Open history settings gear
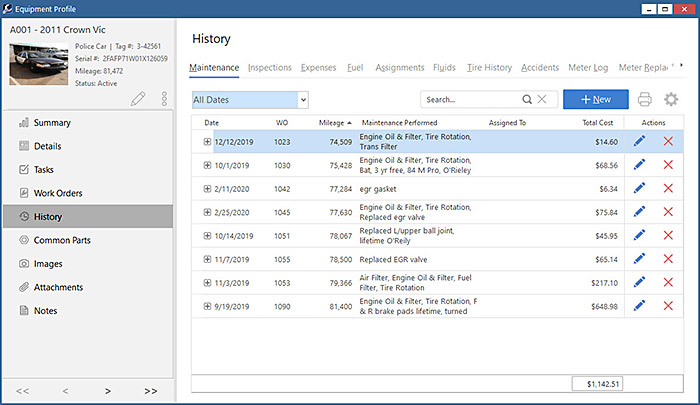 (671, 99)
